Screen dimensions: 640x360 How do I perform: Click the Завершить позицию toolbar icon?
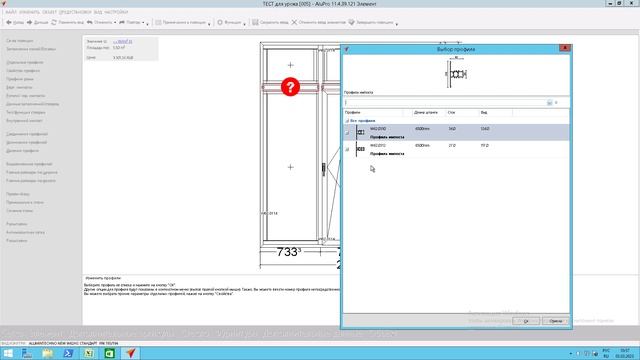tap(351, 22)
